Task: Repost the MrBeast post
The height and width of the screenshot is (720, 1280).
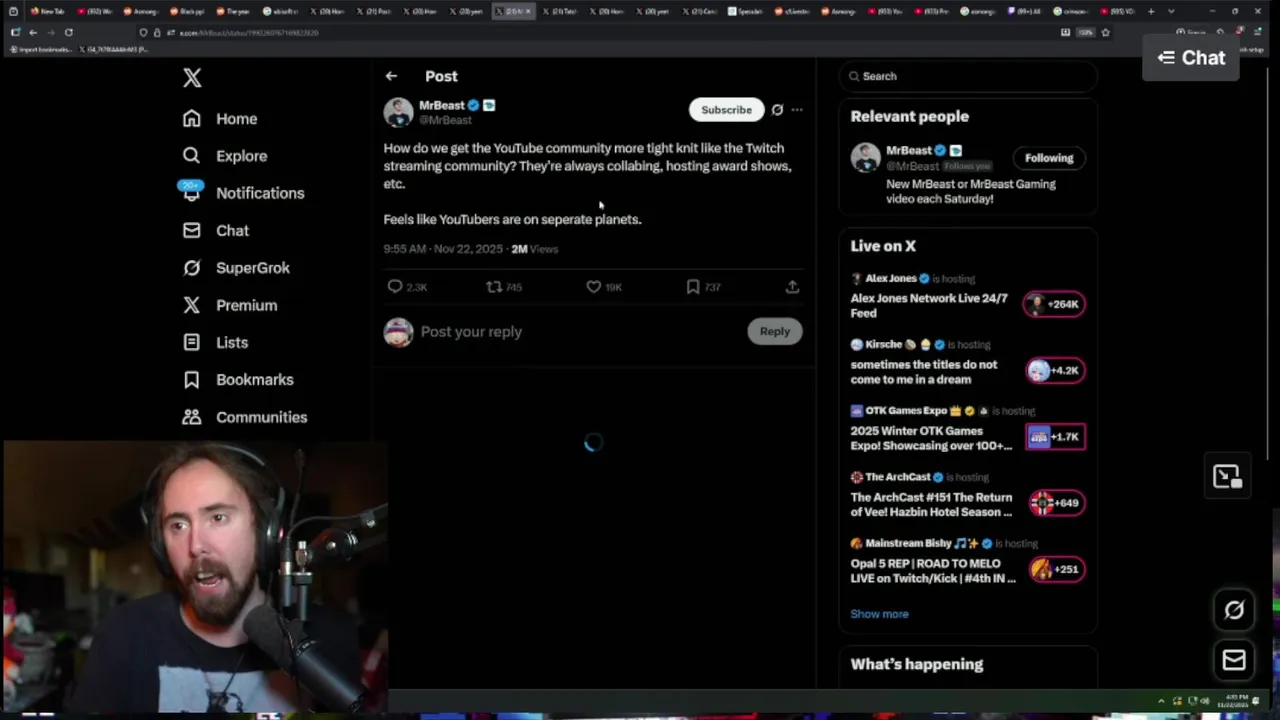Action: (x=493, y=287)
